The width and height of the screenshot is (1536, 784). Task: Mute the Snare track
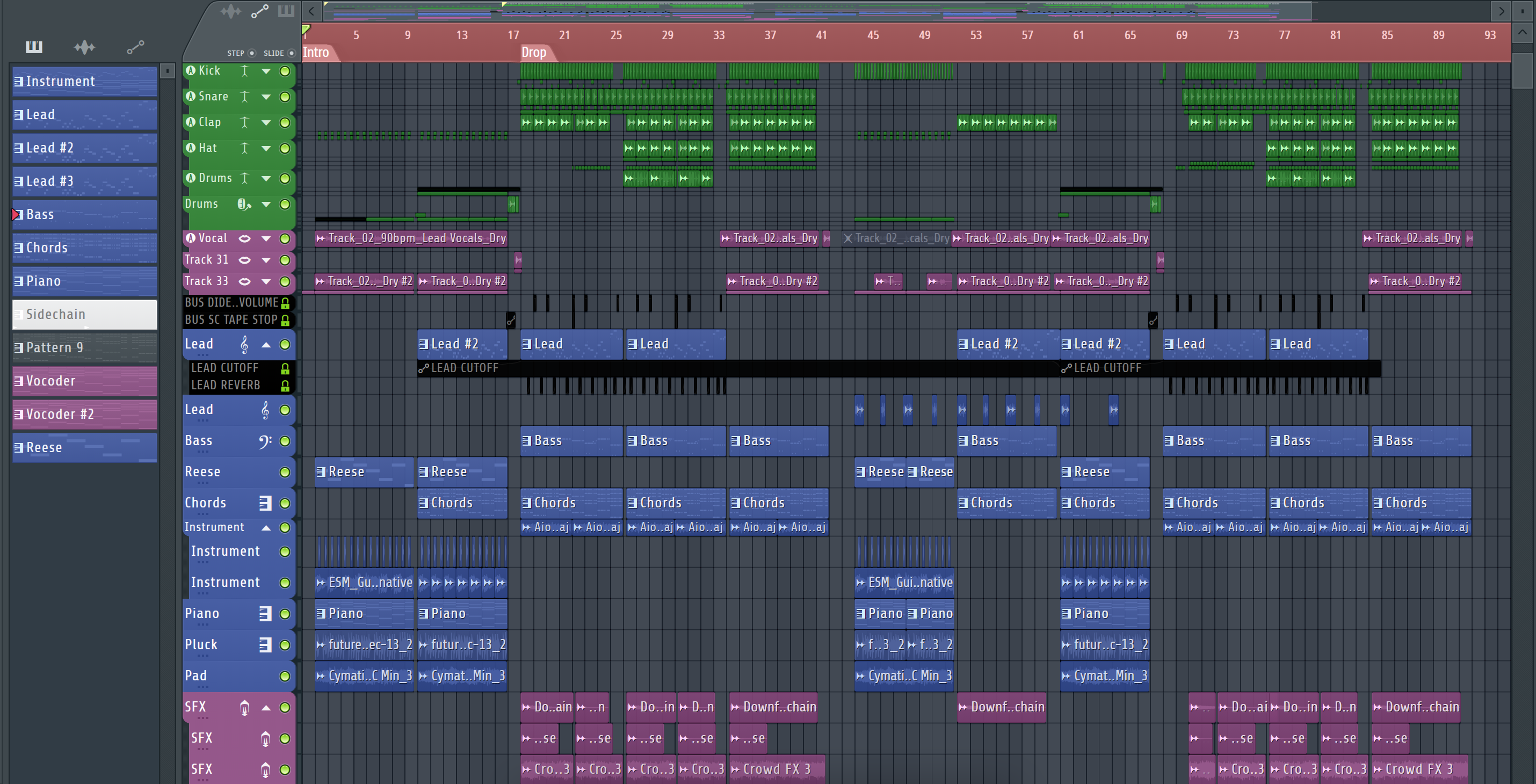point(285,97)
